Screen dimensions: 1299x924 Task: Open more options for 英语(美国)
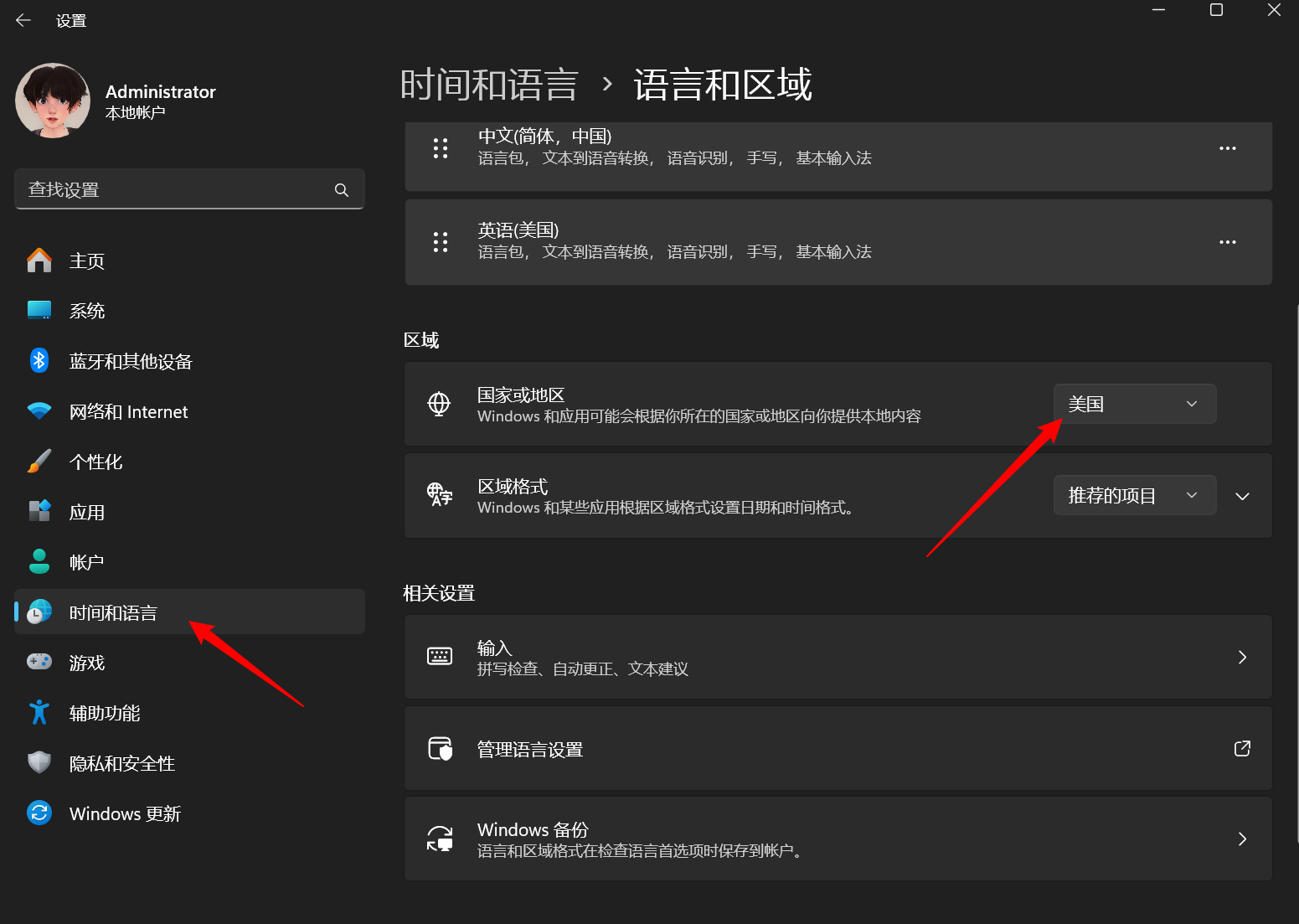point(1228,242)
